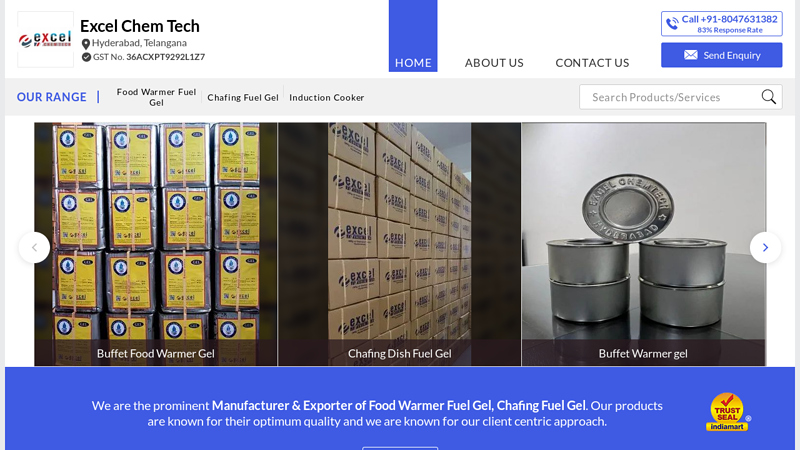Image resolution: width=800 pixels, height=450 pixels.
Task: Click the envelope icon in Send Enquiry
Action: coord(691,55)
